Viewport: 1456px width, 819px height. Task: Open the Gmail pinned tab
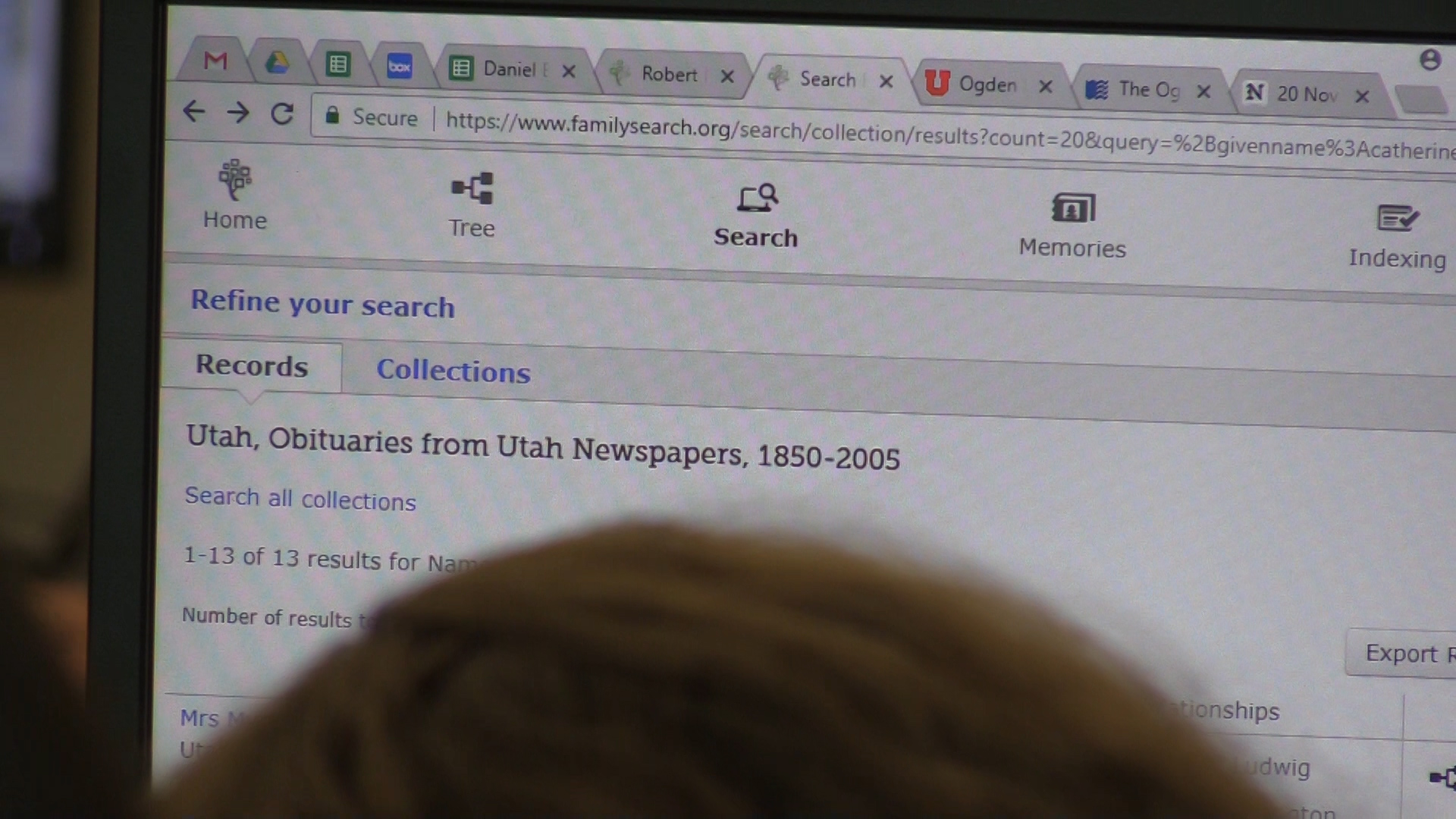(215, 60)
